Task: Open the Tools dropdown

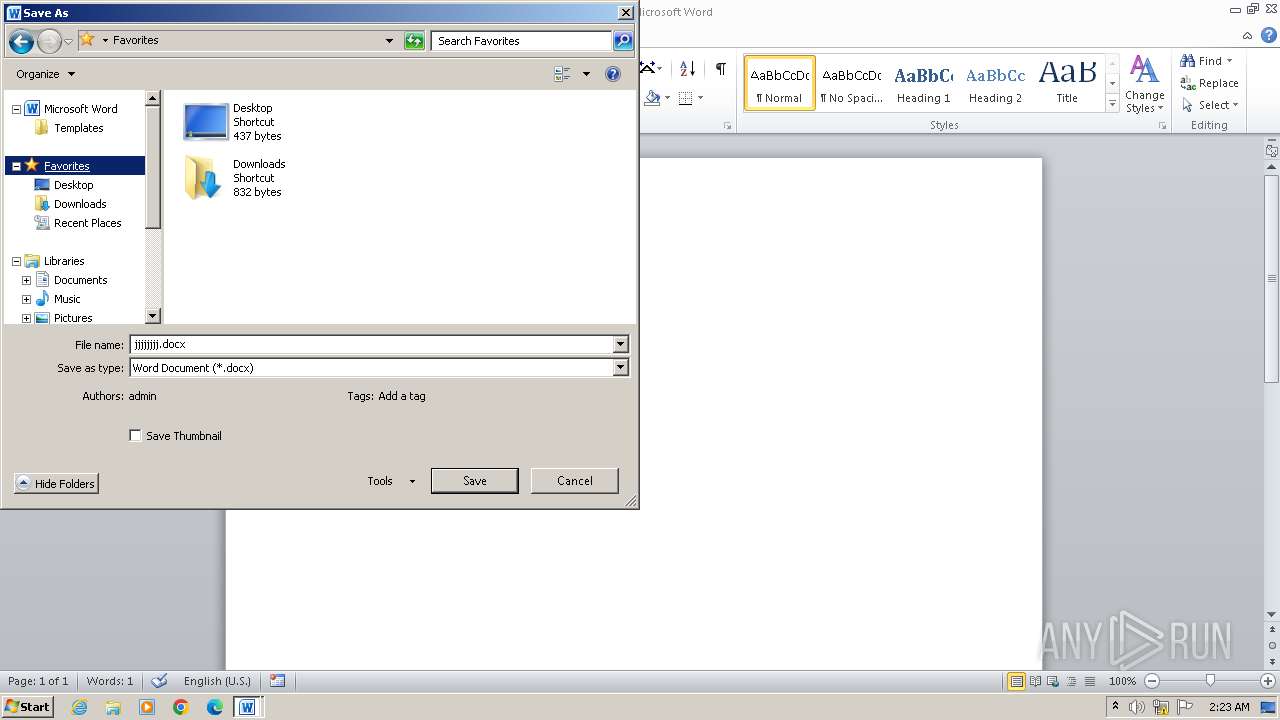Action: [x=390, y=481]
